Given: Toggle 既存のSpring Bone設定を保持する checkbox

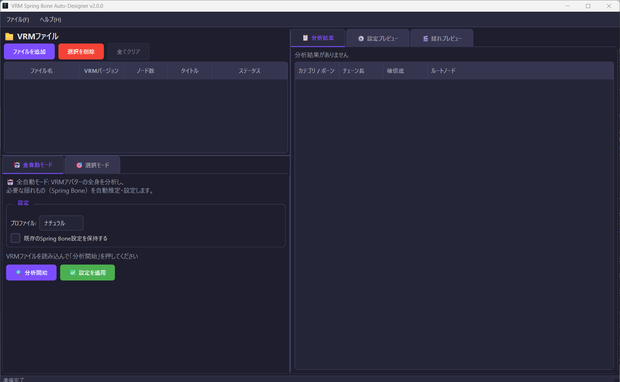Looking at the screenshot, I should click(15, 238).
